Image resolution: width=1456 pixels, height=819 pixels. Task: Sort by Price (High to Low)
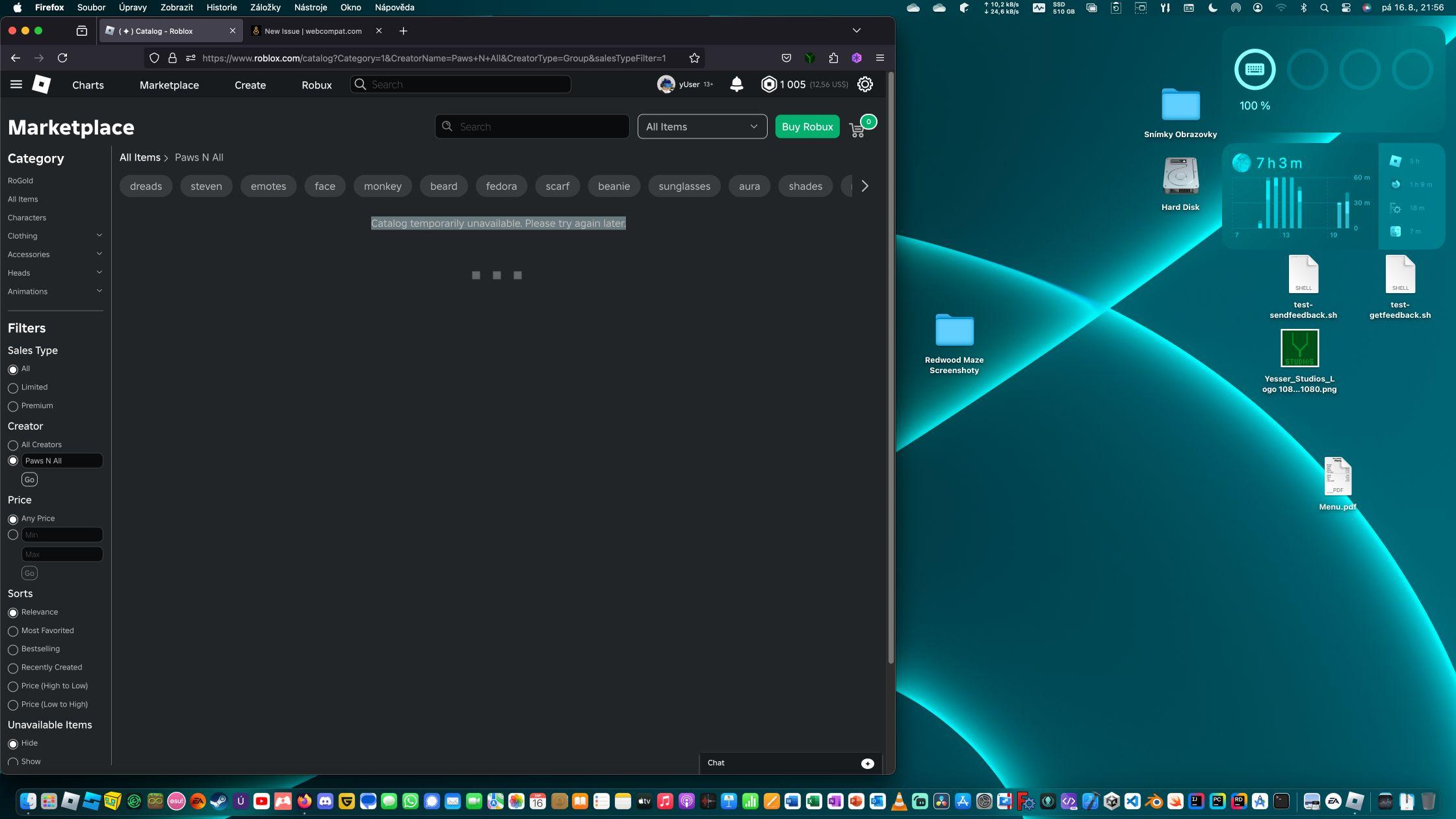pos(13,686)
